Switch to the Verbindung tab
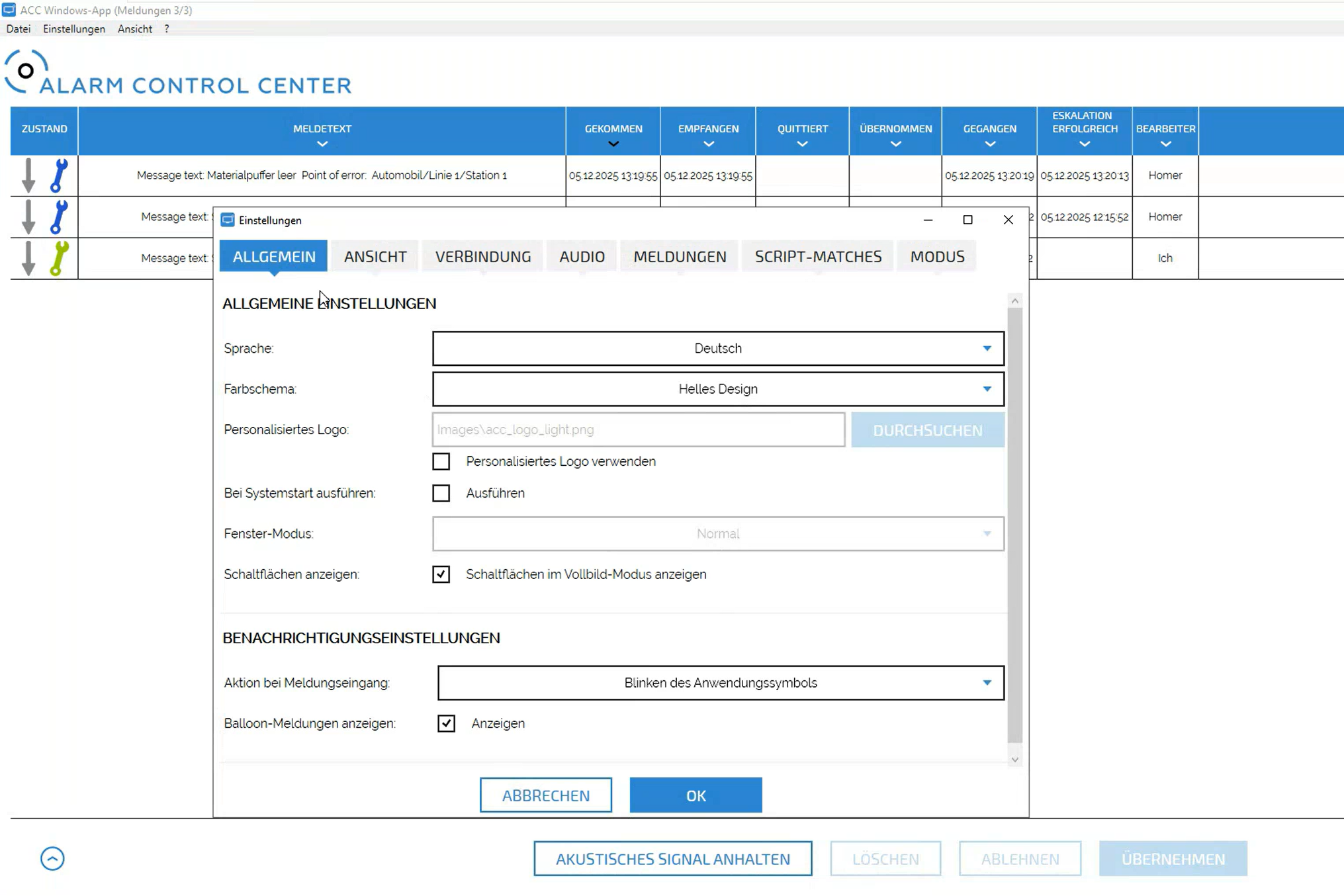 coord(482,257)
